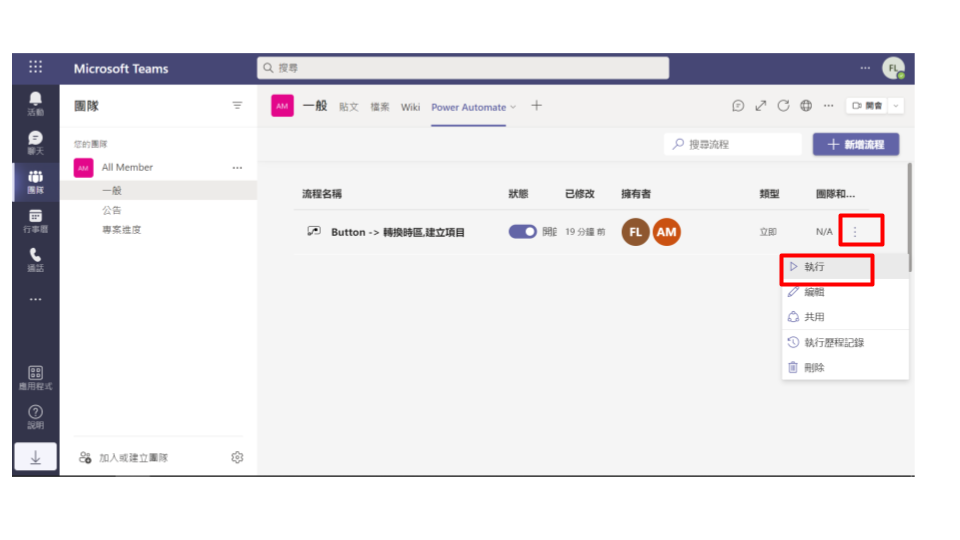
Task: Click the download desktop app icon
Action: (36, 457)
